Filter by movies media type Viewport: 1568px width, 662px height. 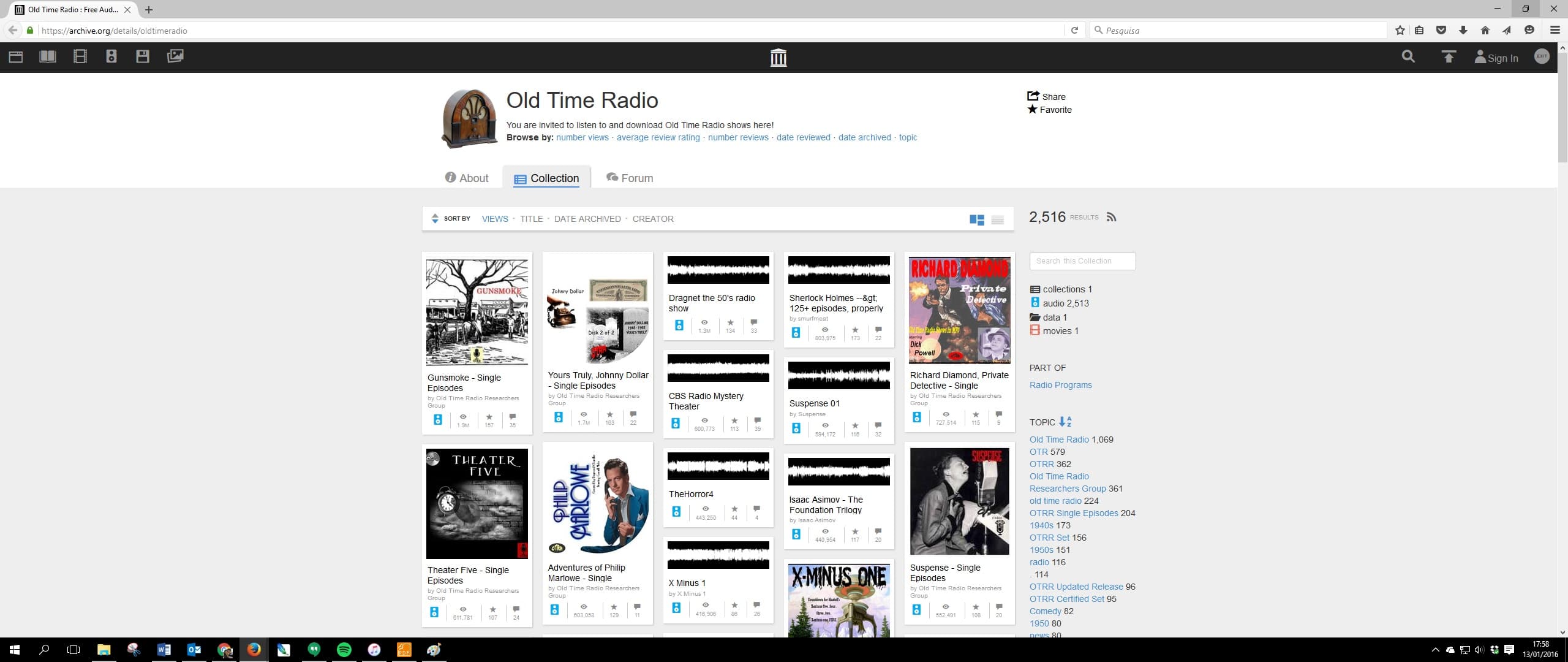tap(1054, 330)
